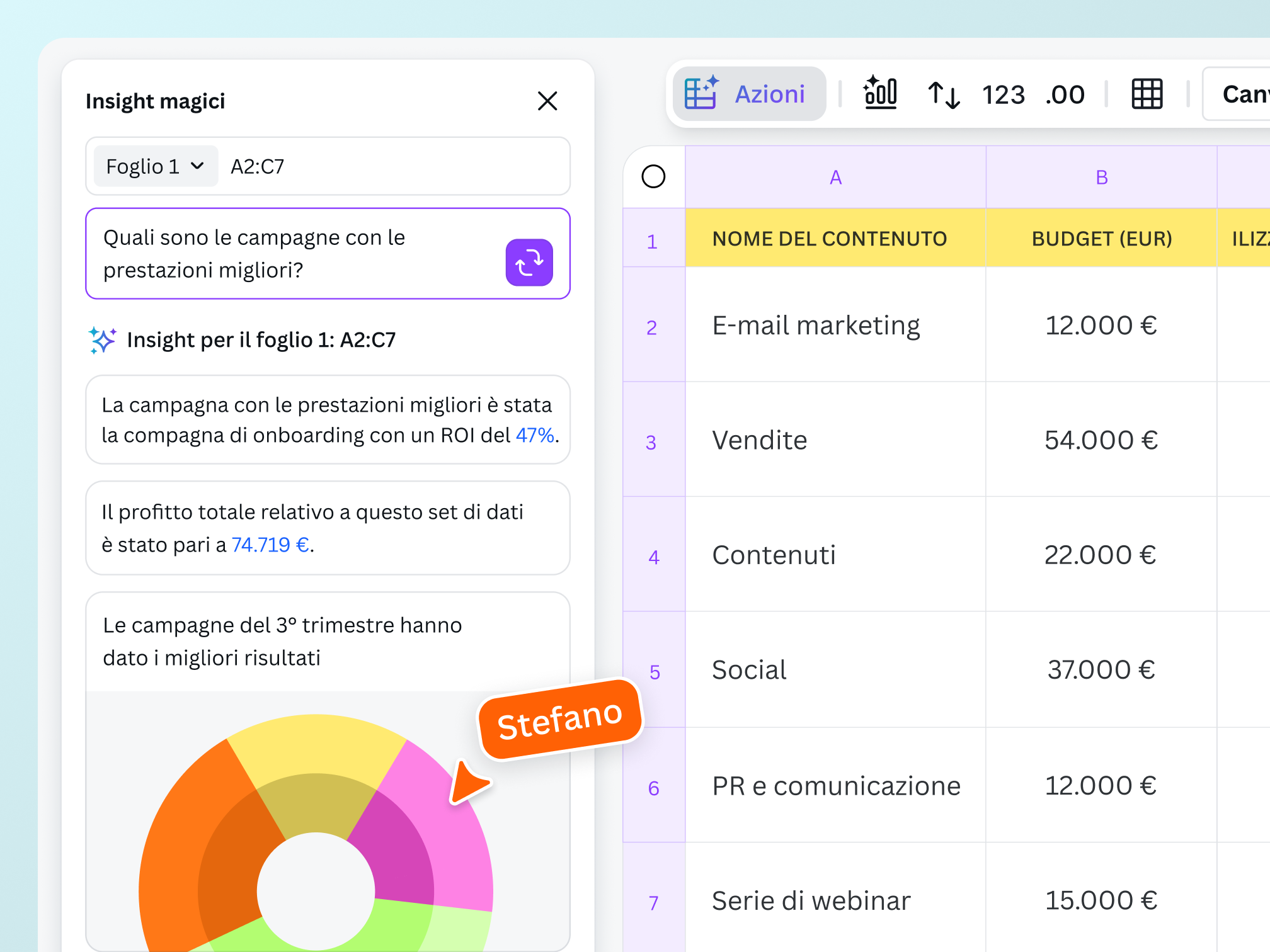This screenshot has height=952, width=1270.
Task: Open the Azioni actions button
Action: tap(749, 94)
